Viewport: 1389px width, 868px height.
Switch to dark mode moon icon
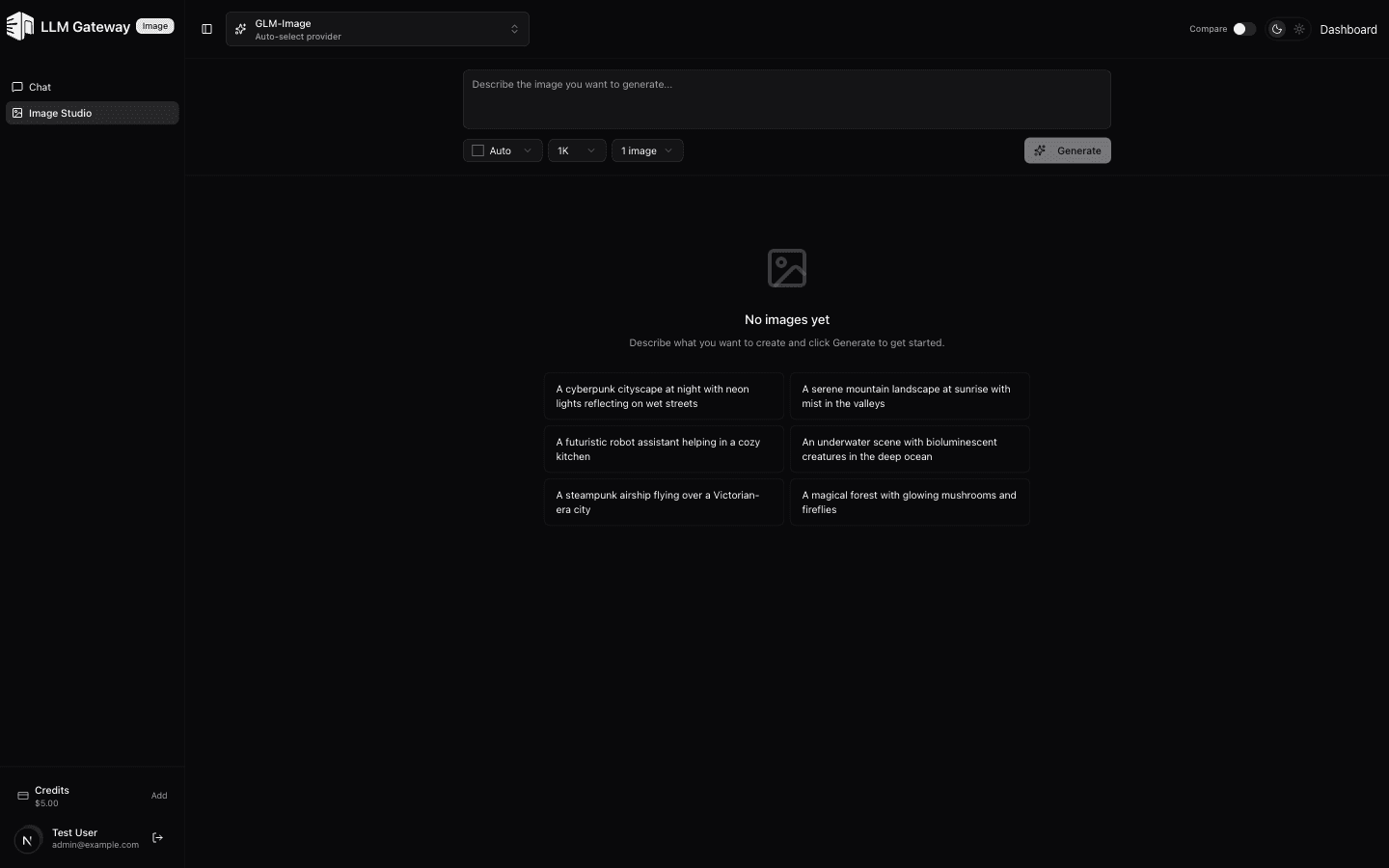(x=1277, y=29)
